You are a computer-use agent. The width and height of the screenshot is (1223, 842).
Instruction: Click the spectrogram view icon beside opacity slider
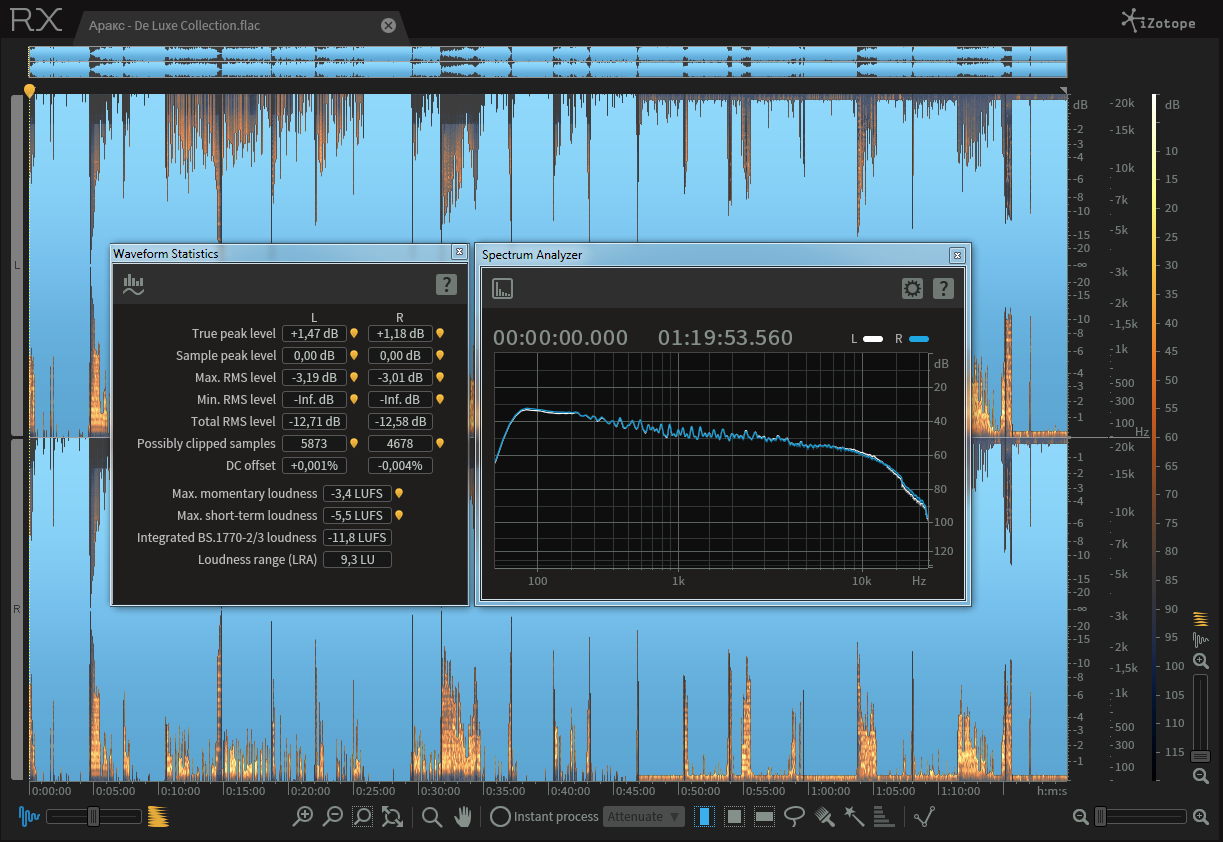point(158,816)
